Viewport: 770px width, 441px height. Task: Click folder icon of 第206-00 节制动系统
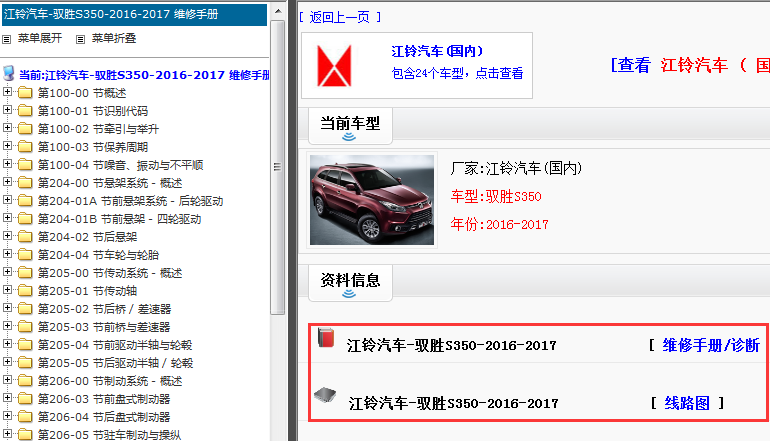pyautogui.click(x=25, y=381)
